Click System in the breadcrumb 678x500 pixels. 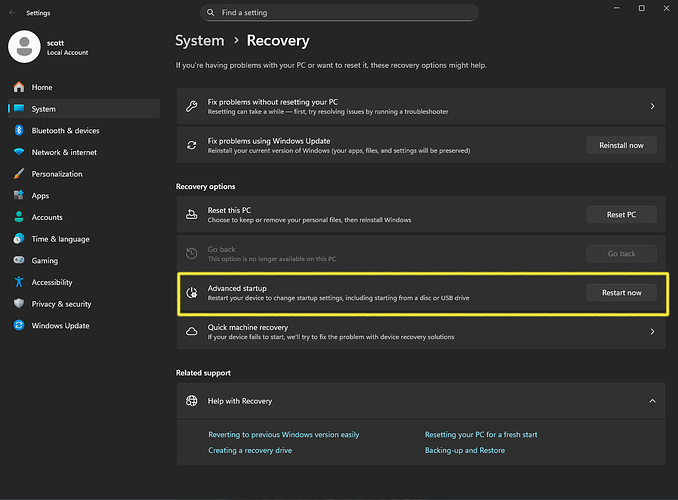[x=199, y=41]
